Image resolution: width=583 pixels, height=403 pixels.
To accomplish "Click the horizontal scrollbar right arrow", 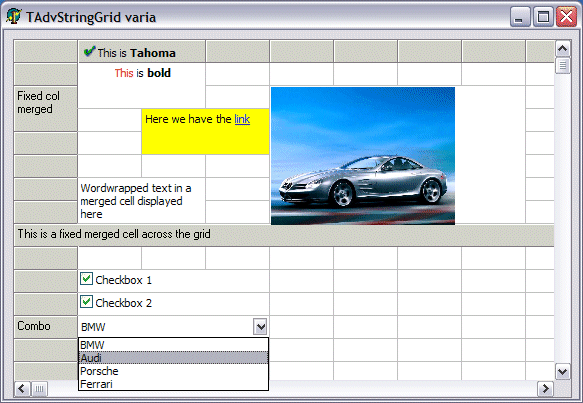I will (545, 389).
